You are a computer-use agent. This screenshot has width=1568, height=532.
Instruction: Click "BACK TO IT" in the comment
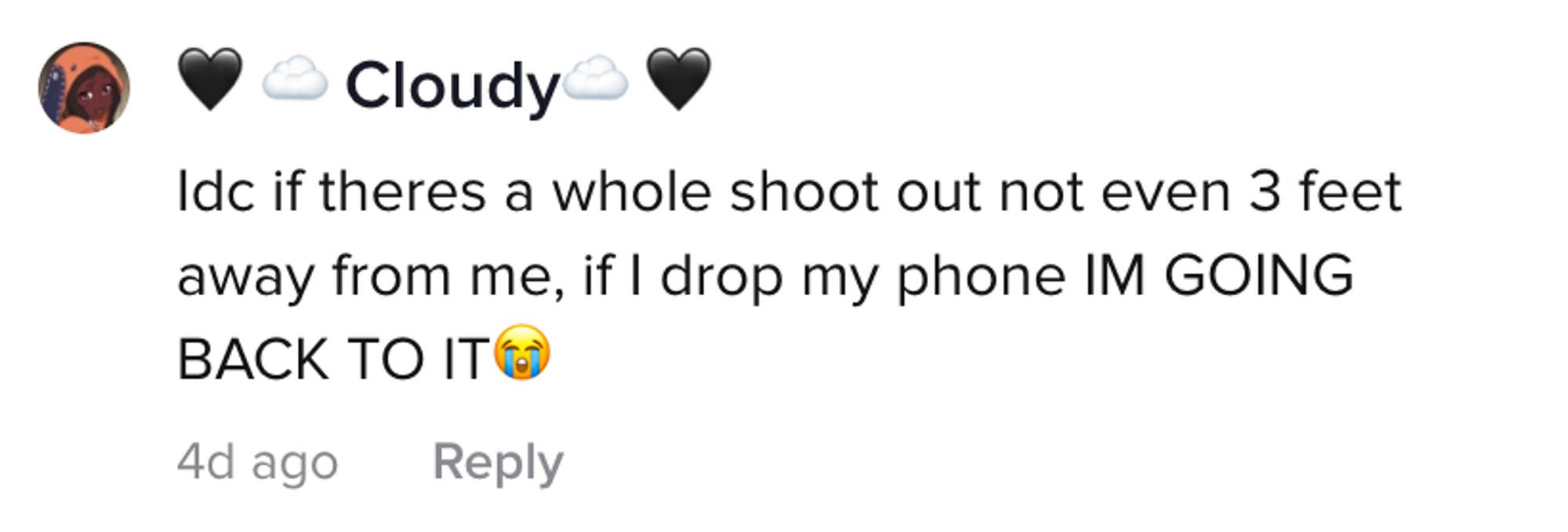click(x=333, y=359)
